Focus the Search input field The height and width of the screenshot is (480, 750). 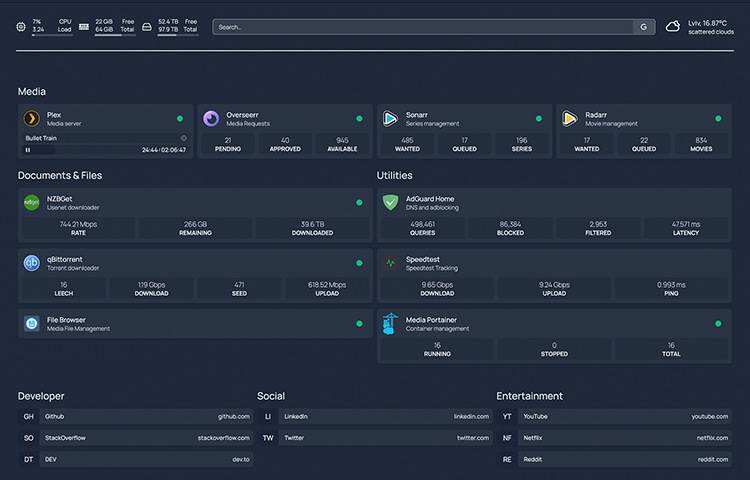coord(422,27)
